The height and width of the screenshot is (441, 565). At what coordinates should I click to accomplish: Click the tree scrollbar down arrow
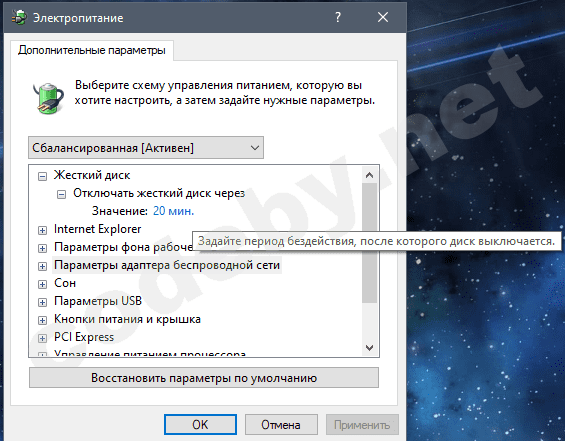point(369,348)
